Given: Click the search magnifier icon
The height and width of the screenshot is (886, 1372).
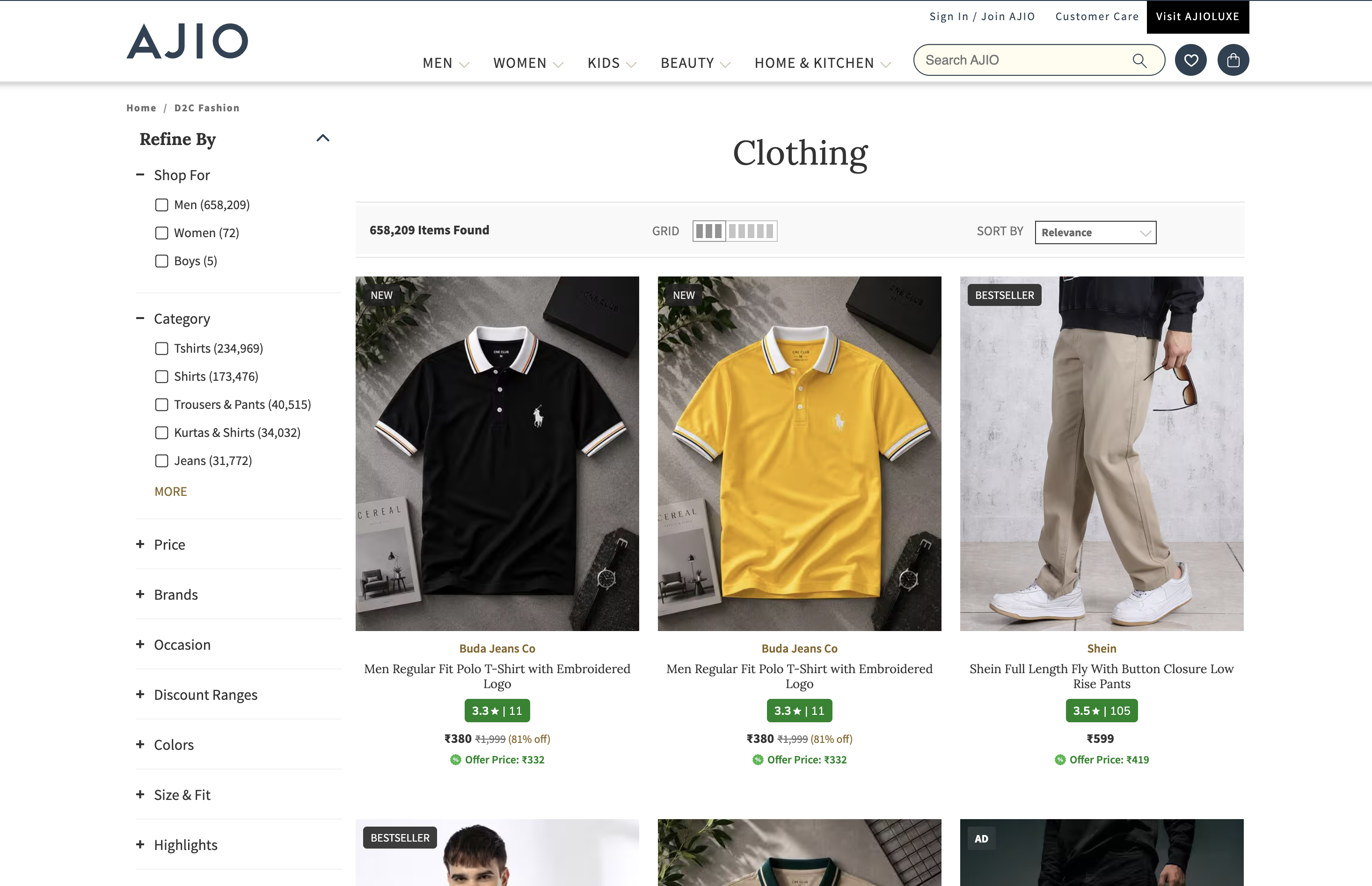Looking at the screenshot, I should 1139,60.
